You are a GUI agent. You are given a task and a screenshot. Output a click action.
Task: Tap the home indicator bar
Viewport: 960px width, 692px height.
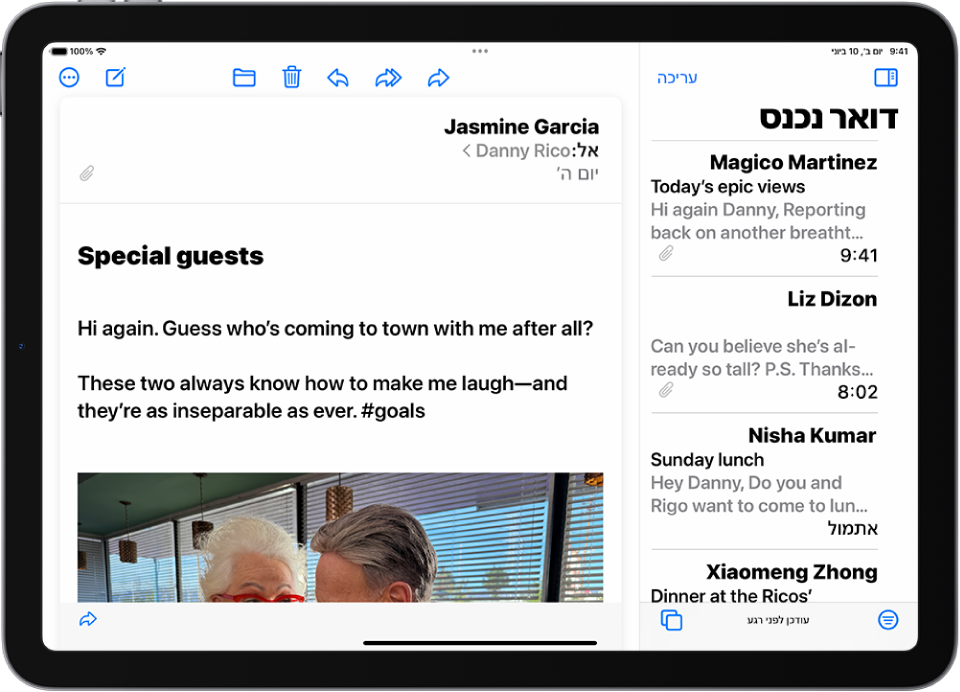click(480, 643)
